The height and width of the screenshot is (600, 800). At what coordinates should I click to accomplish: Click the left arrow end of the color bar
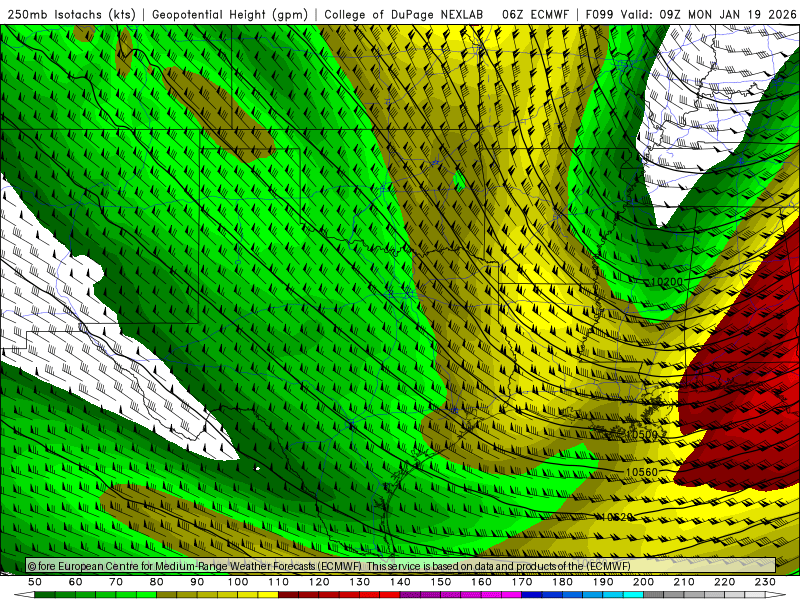[x=24, y=595]
